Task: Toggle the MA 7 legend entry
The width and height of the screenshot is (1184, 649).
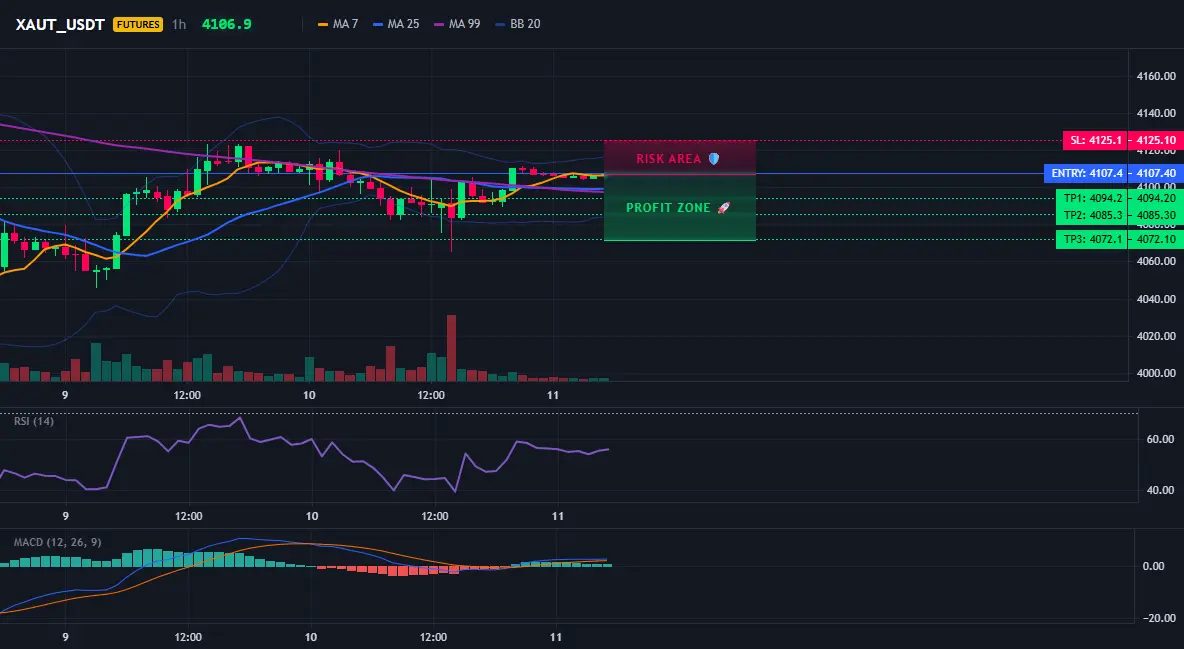Action: (x=338, y=24)
